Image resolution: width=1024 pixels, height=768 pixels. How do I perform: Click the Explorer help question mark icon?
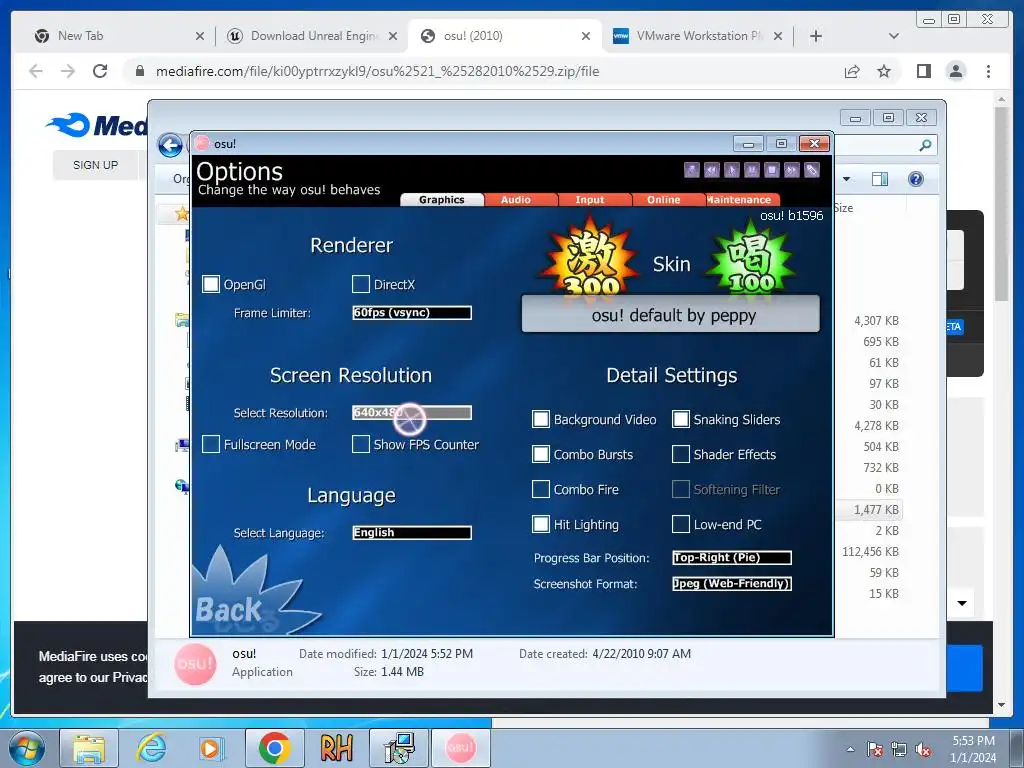[x=916, y=179]
